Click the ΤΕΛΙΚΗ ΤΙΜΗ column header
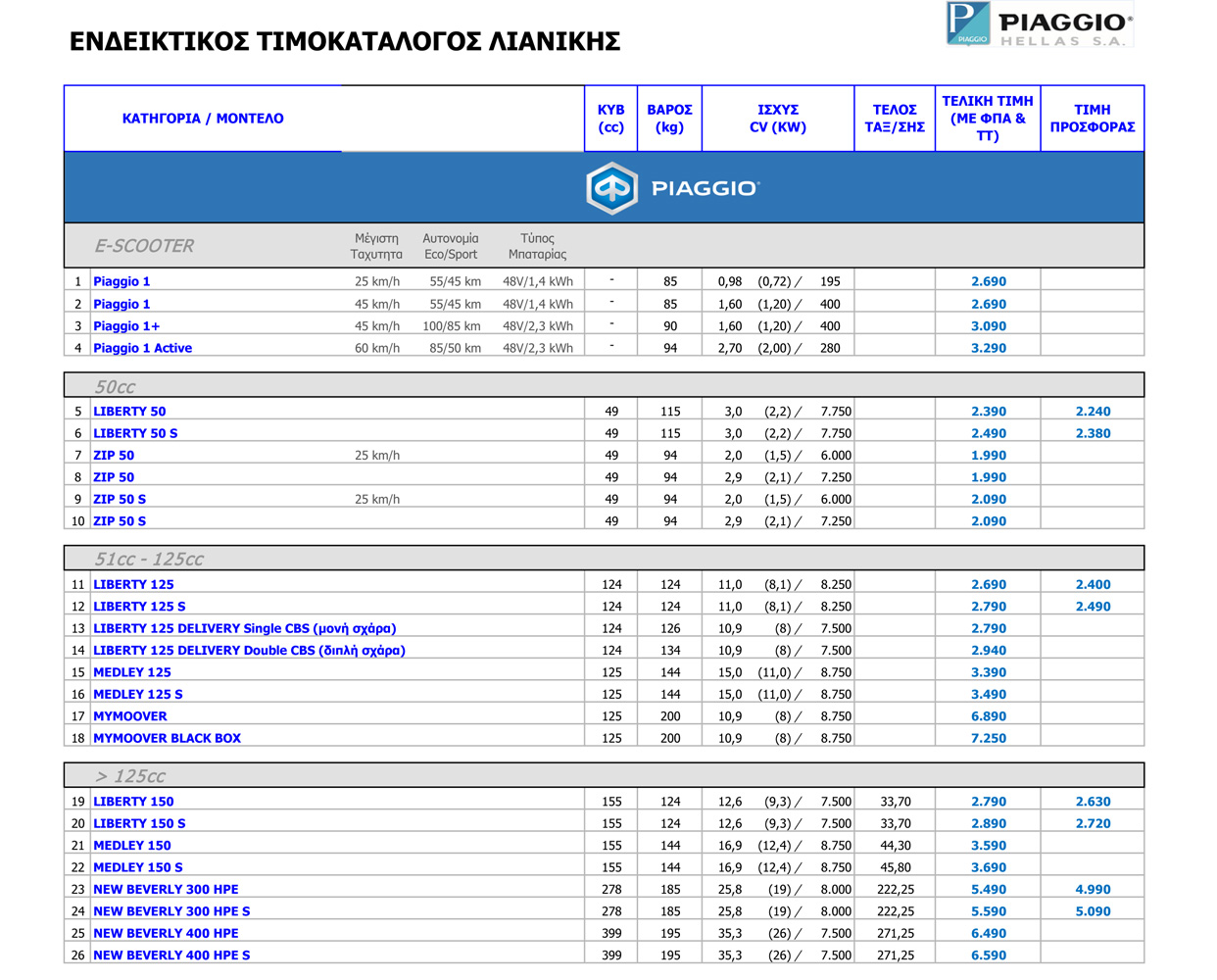1217x980 pixels. (x=988, y=119)
